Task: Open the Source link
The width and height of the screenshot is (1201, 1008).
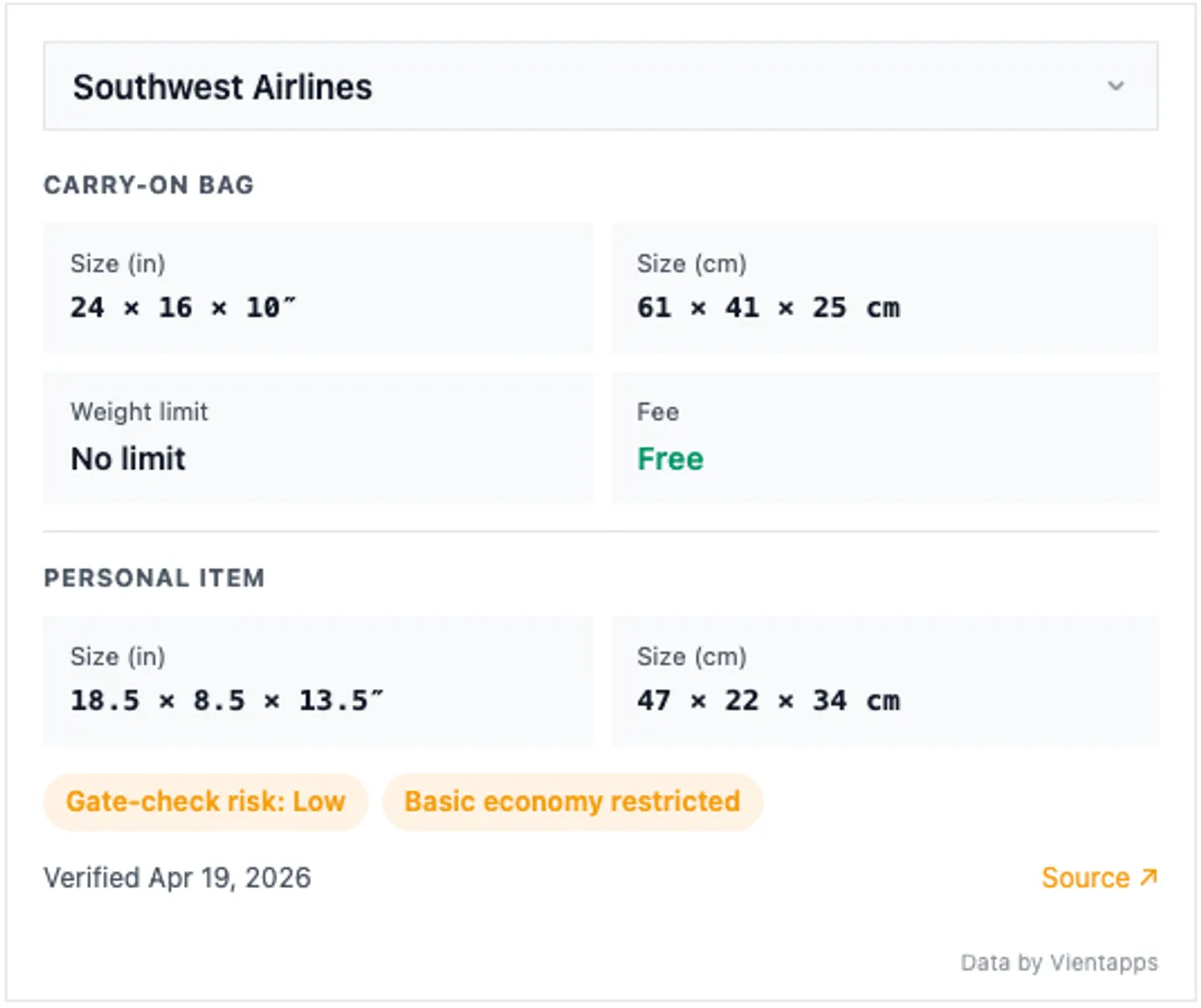Action: tap(1087, 878)
